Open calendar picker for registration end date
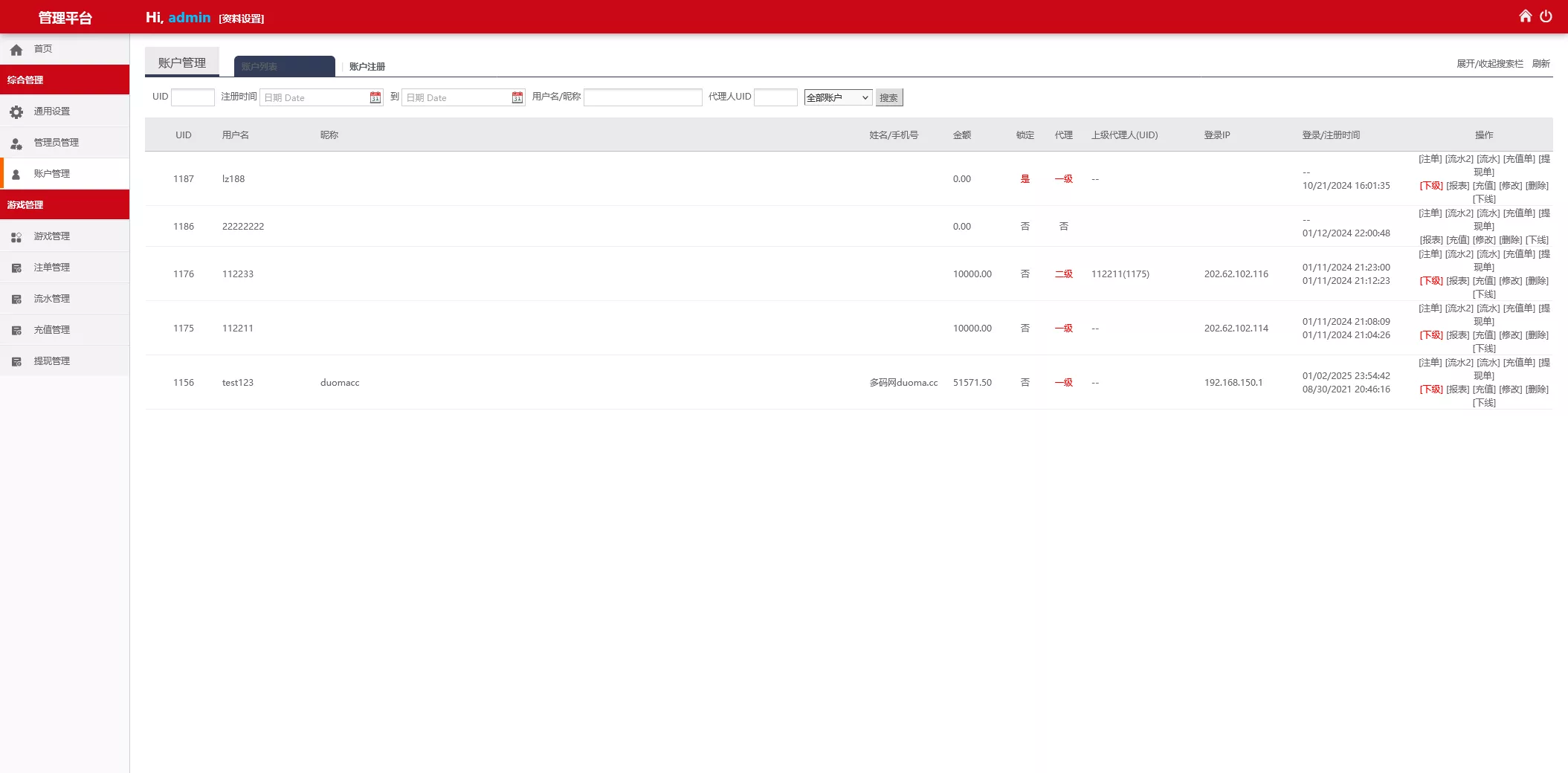This screenshot has height=773, width=1568. (x=517, y=97)
